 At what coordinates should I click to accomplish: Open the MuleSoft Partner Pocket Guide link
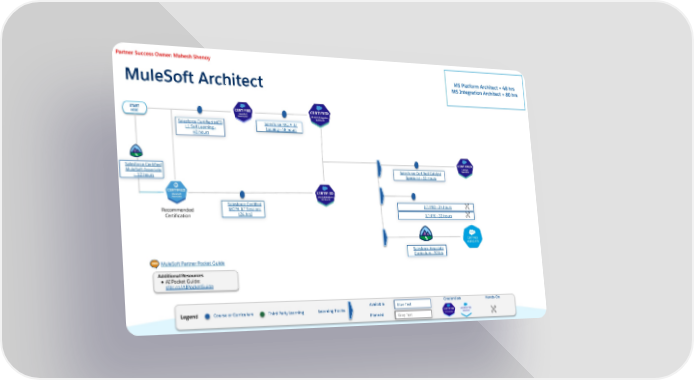[193, 264]
